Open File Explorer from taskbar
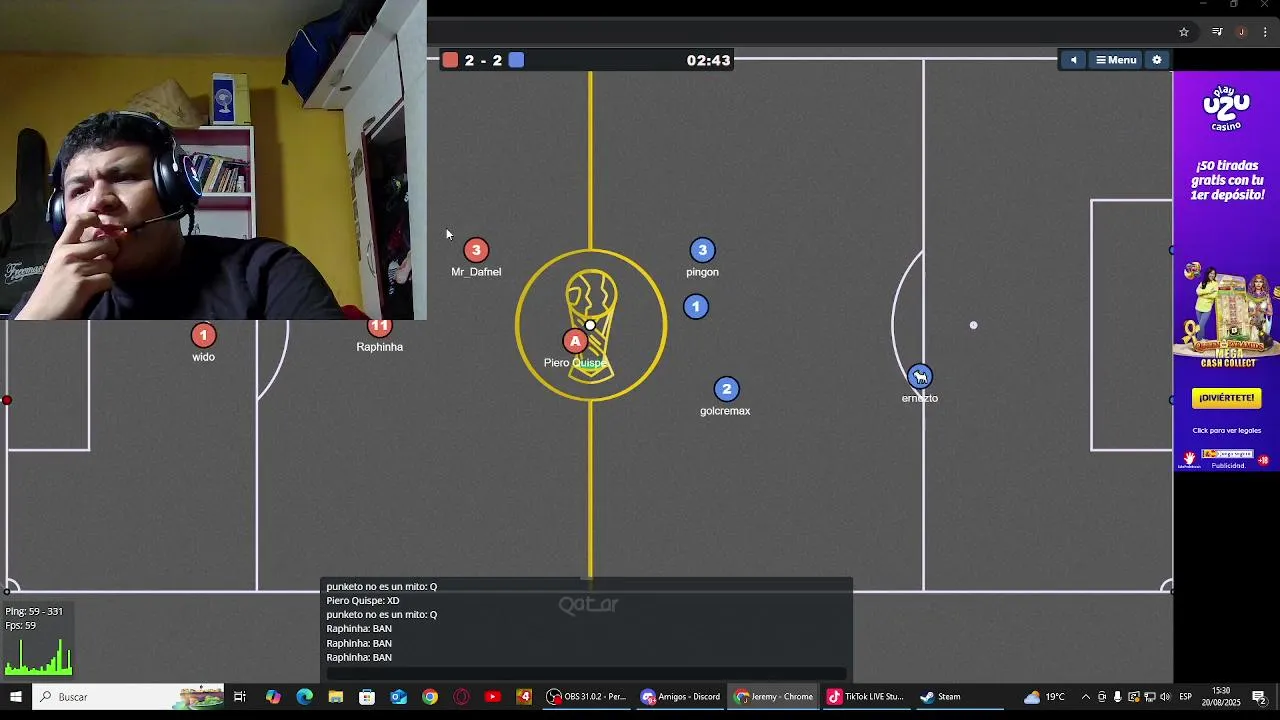The image size is (1280, 720). pyautogui.click(x=336, y=697)
